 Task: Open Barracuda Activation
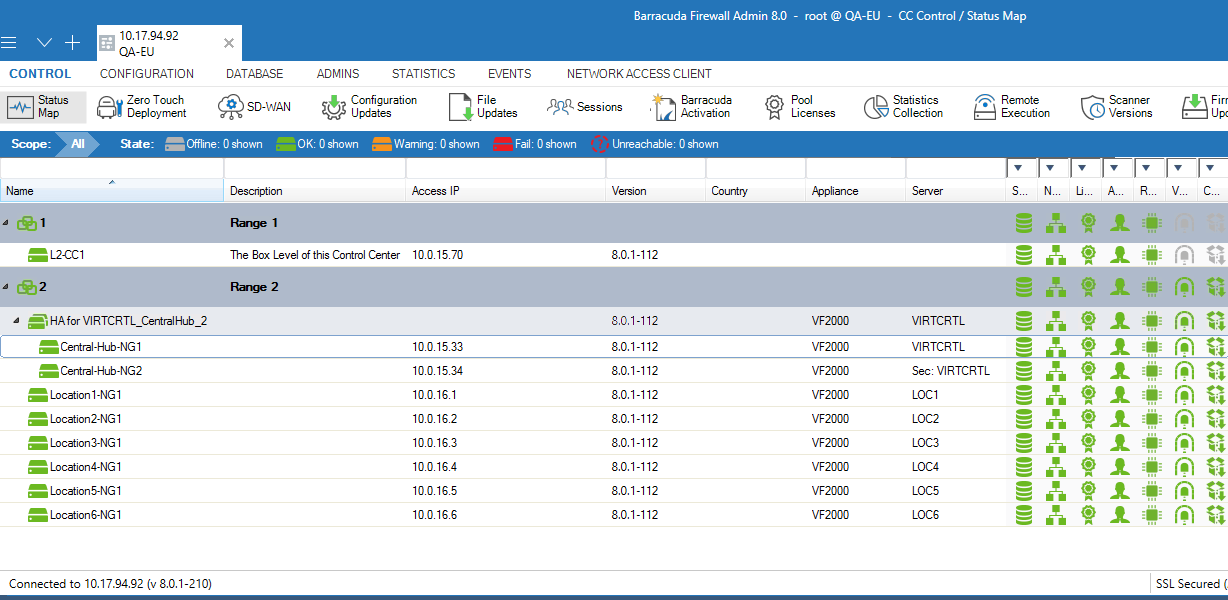pyautogui.click(x=692, y=107)
